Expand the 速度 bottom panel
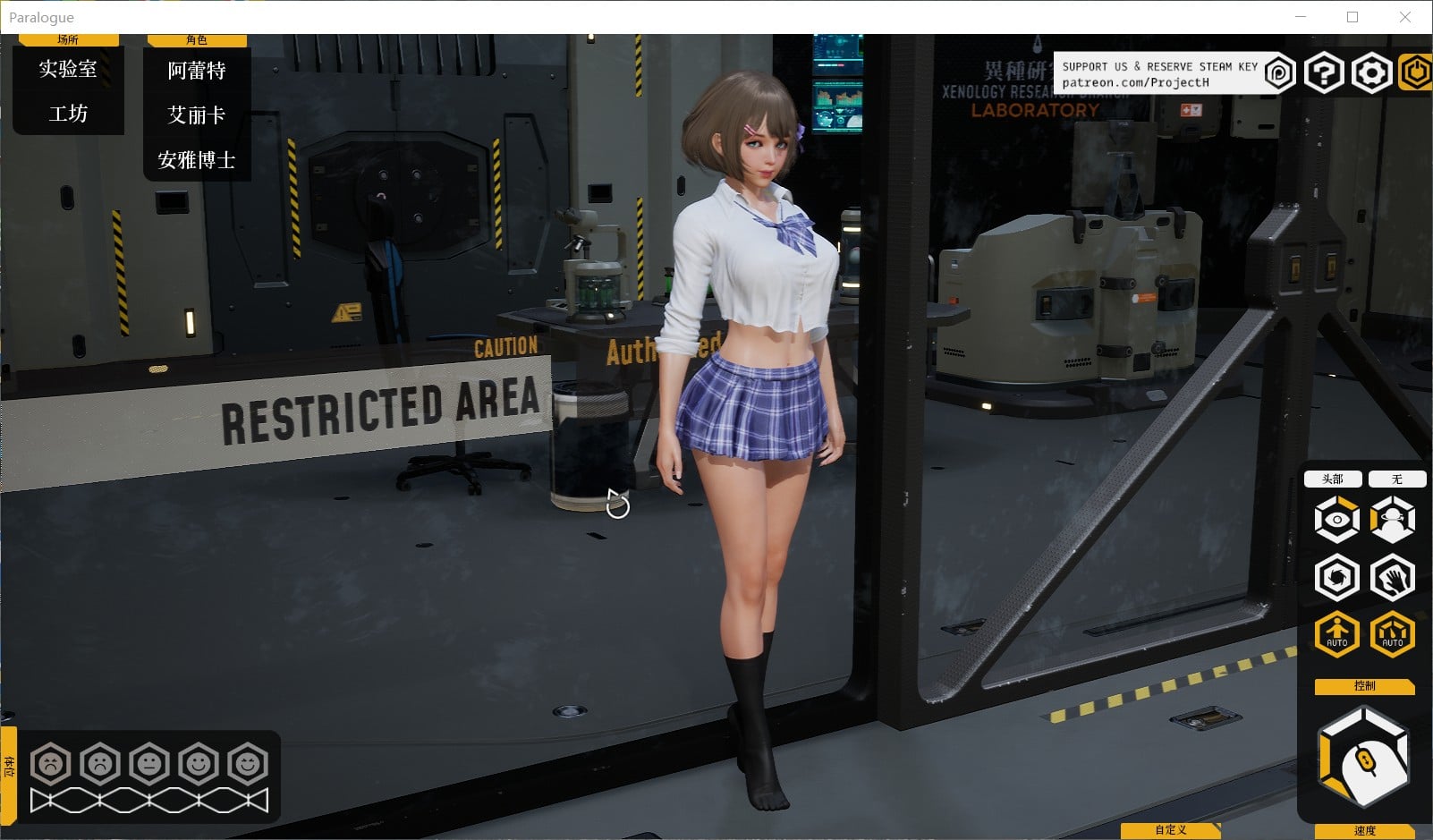The height and width of the screenshot is (840, 1433). [x=1364, y=831]
